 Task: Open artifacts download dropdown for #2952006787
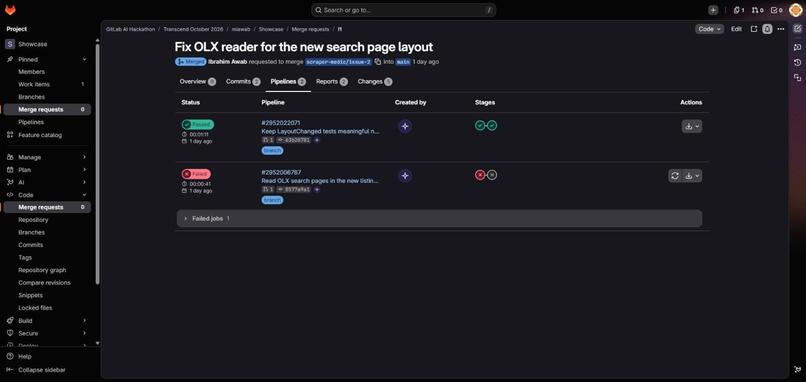(x=691, y=176)
